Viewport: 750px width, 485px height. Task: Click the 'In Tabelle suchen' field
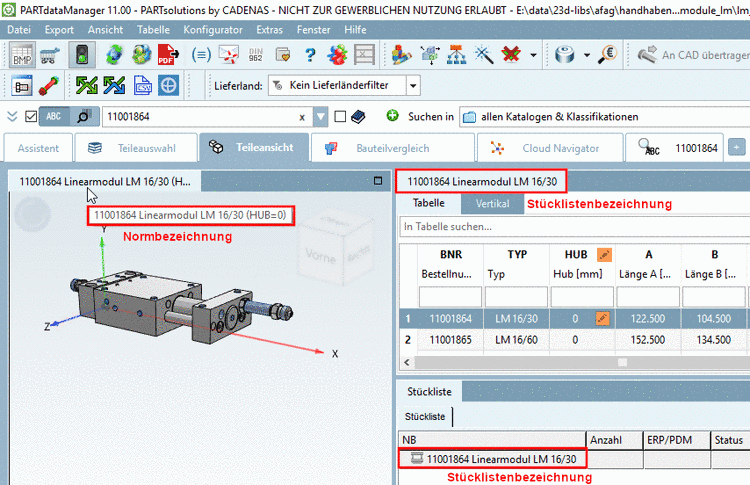tap(574, 227)
